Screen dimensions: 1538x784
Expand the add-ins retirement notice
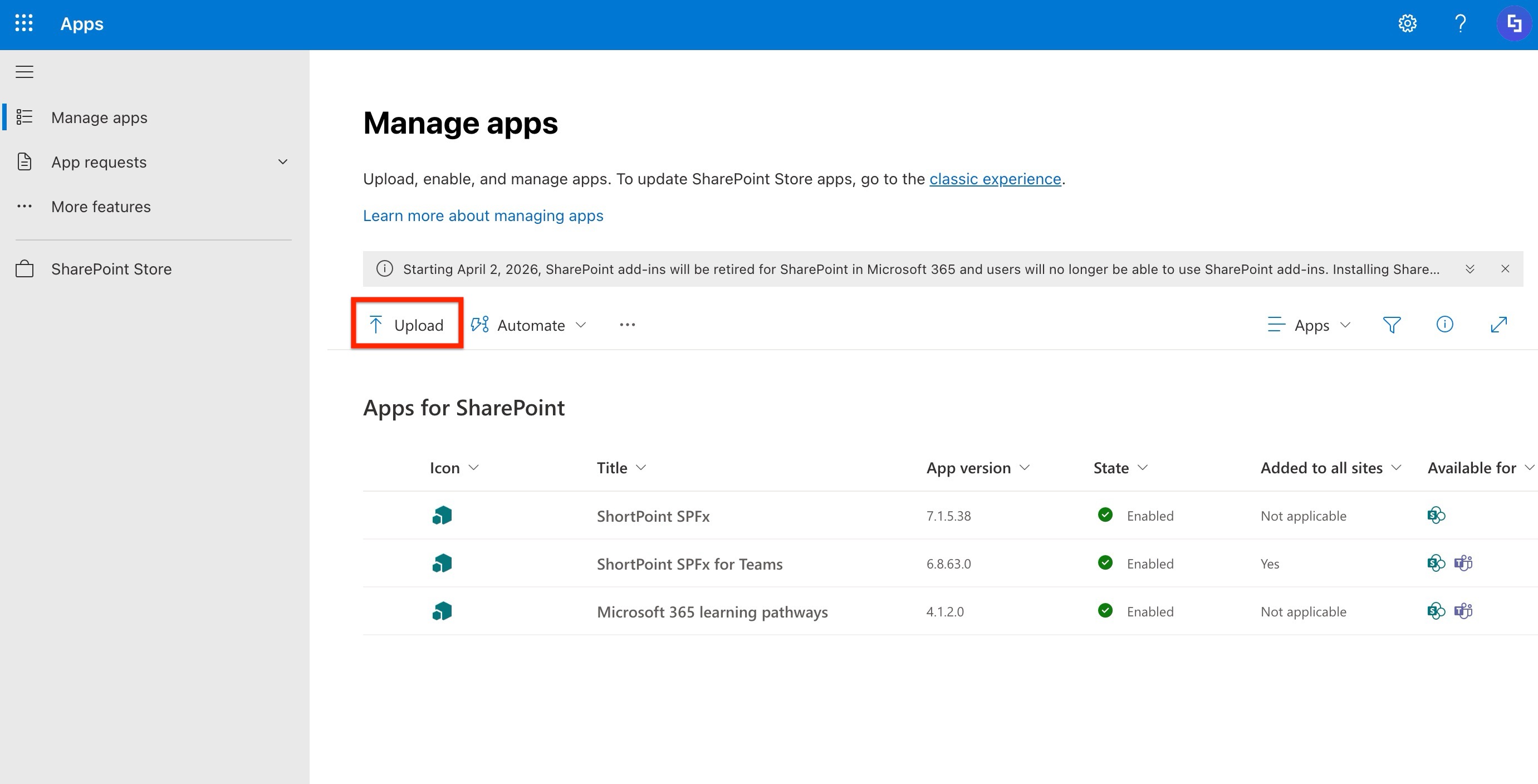[x=1470, y=269]
